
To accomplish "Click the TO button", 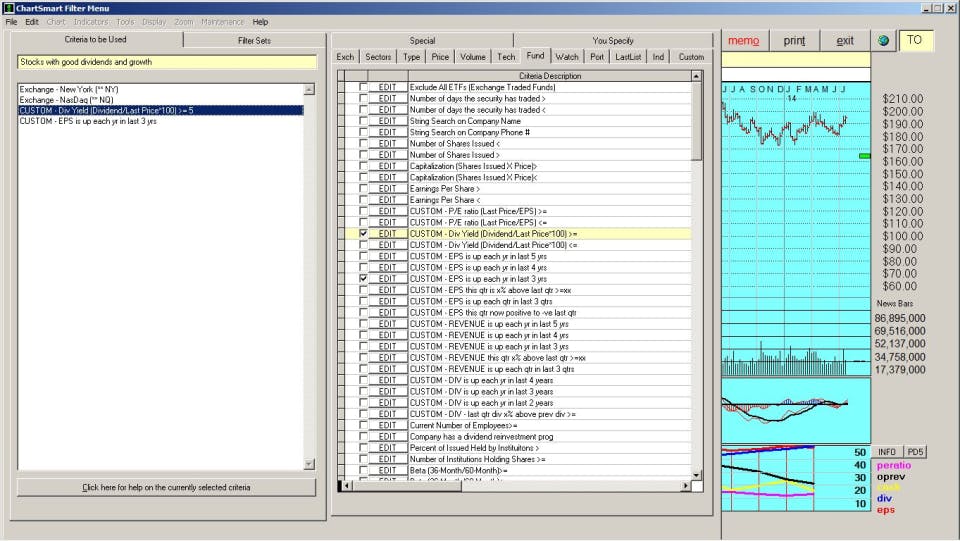I will 914,40.
